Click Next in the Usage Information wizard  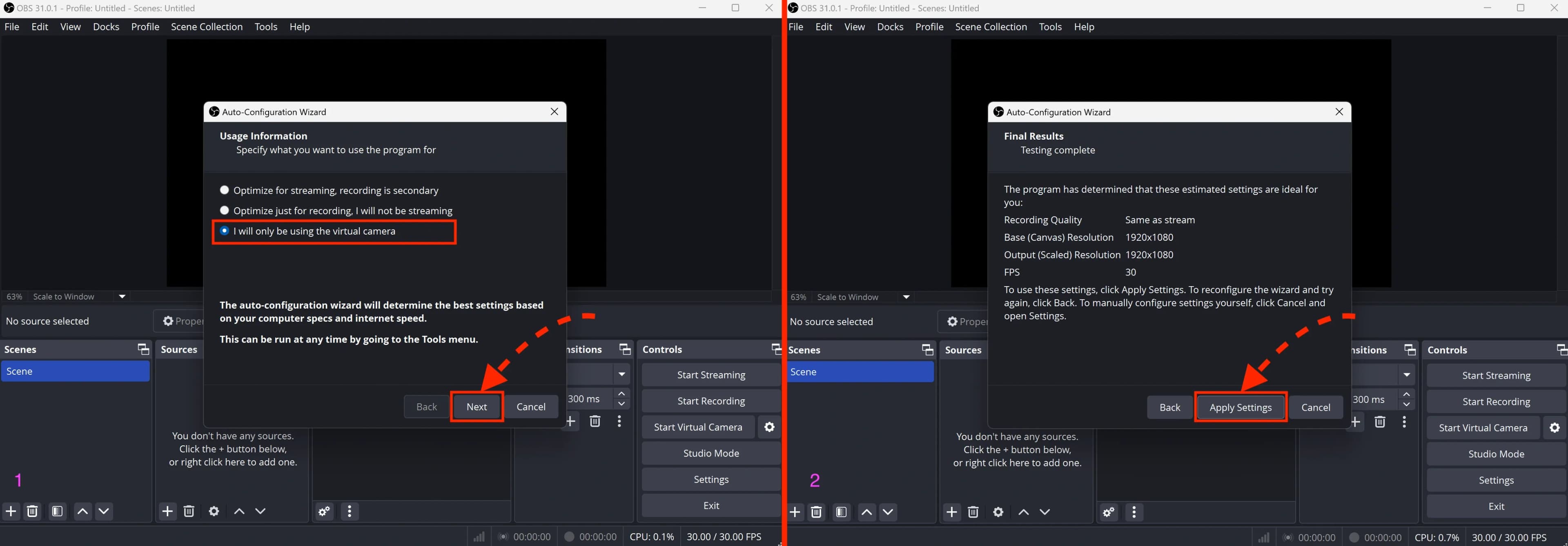tap(477, 407)
